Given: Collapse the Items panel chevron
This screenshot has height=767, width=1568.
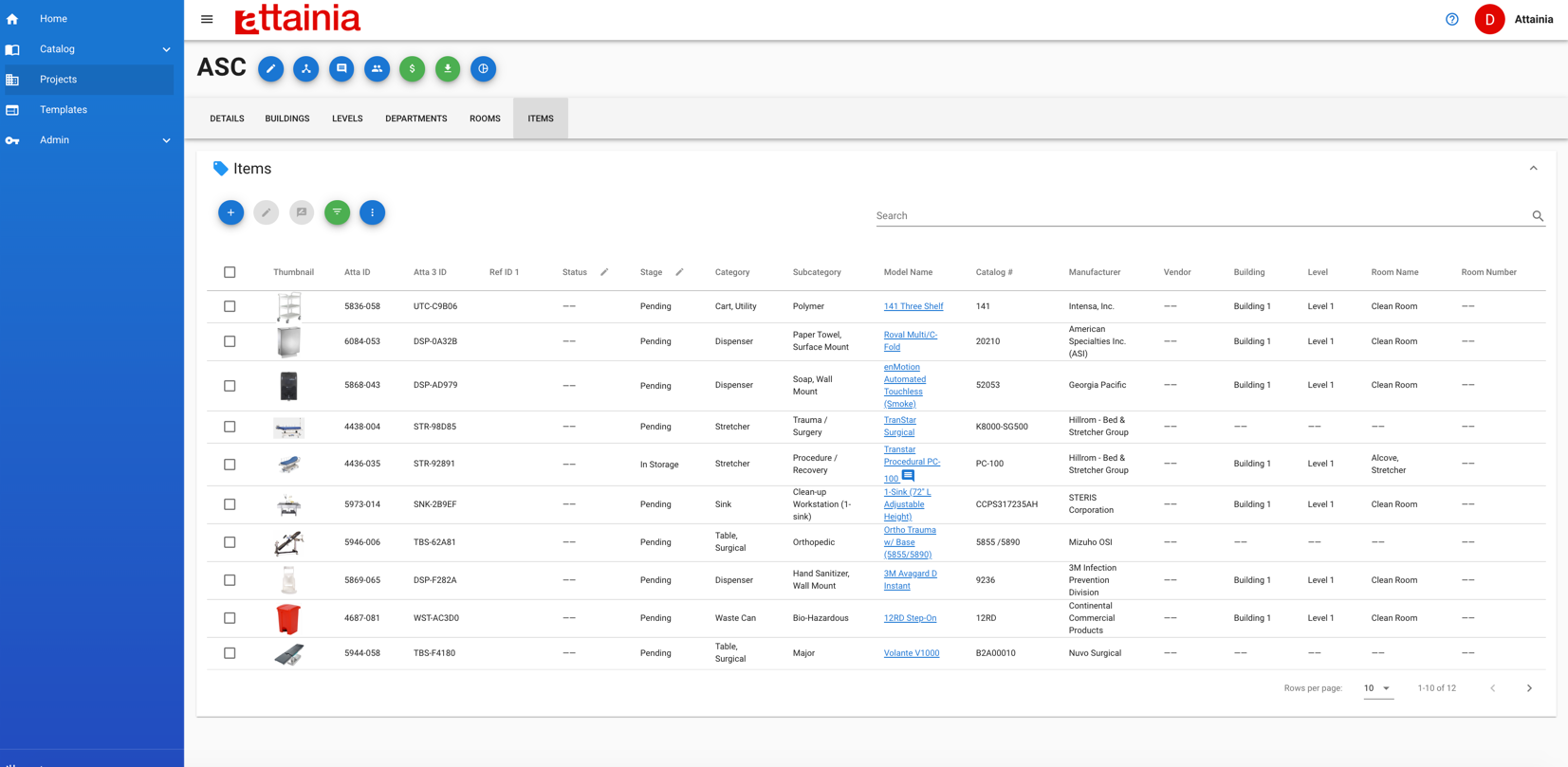Looking at the screenshot, I should pyautogui.click(x=1533, y=169).
